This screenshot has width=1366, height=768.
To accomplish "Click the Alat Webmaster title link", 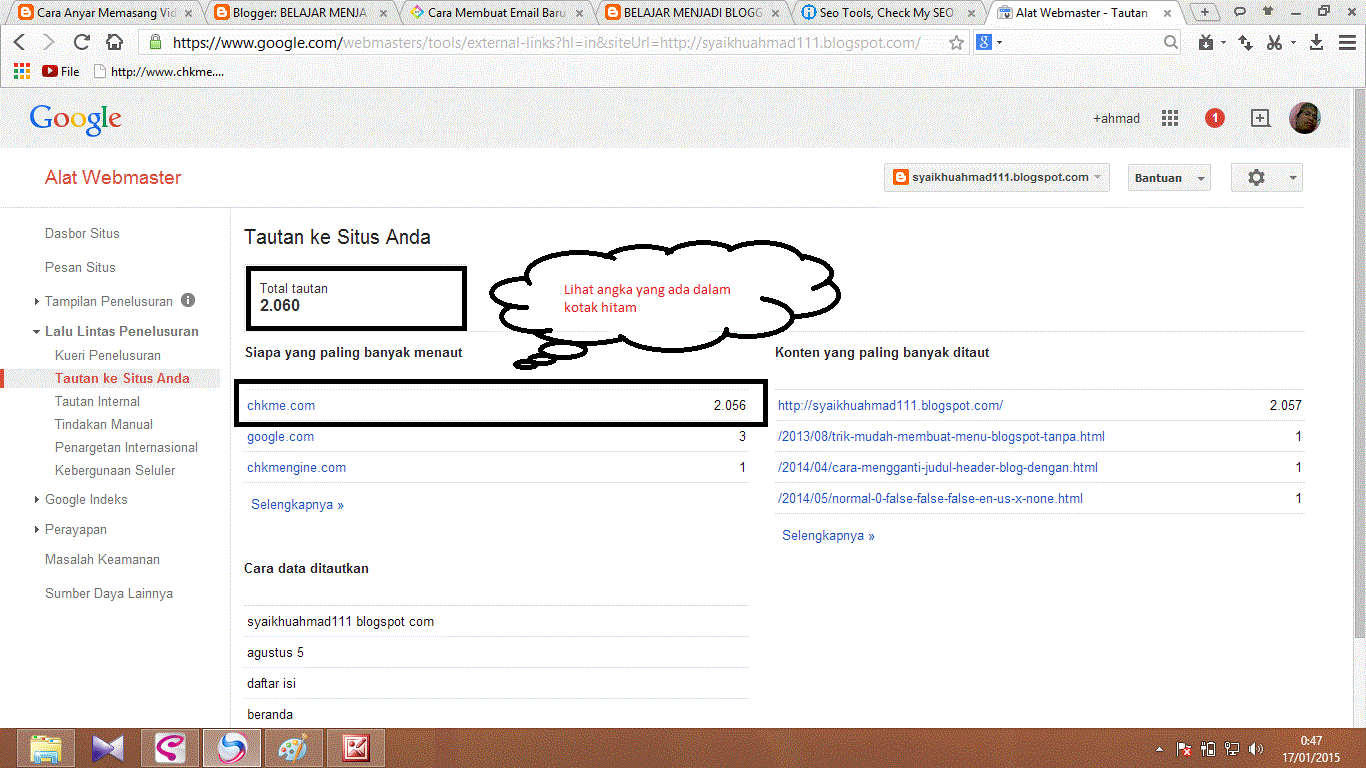I will point(113,177).
